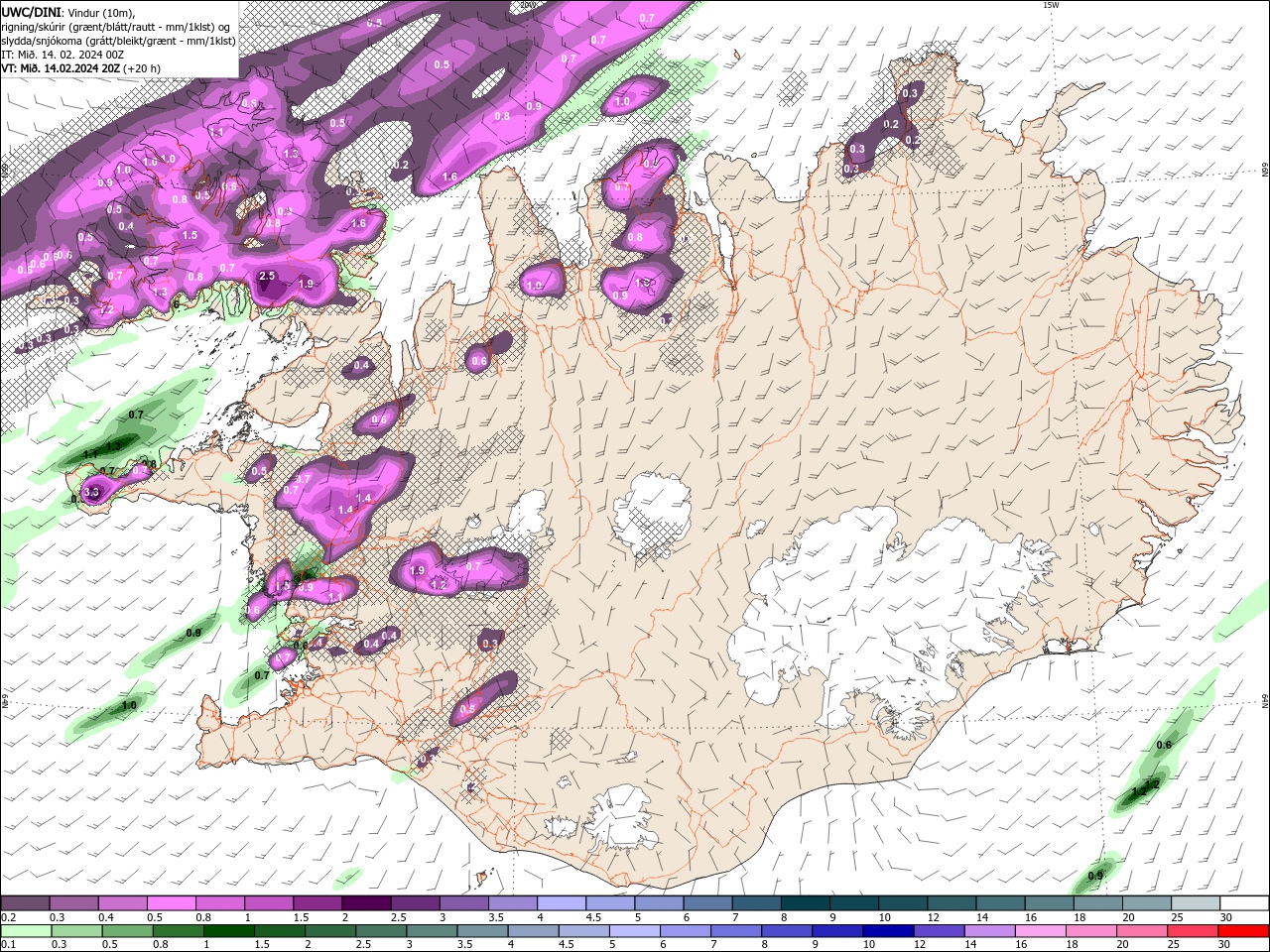This screenshot has height=952, width=1270.
Task: Click the "3.5" value on Snæfellsnes tip
Action: pyautogui.click(x=92, y=492)
